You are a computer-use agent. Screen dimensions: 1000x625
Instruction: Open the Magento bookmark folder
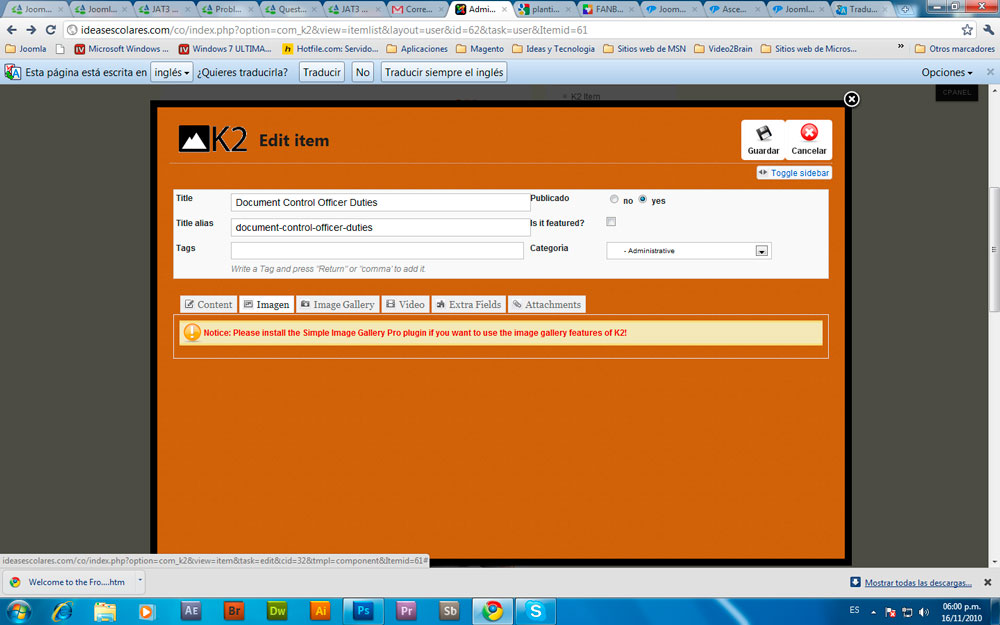click(480, 48)
